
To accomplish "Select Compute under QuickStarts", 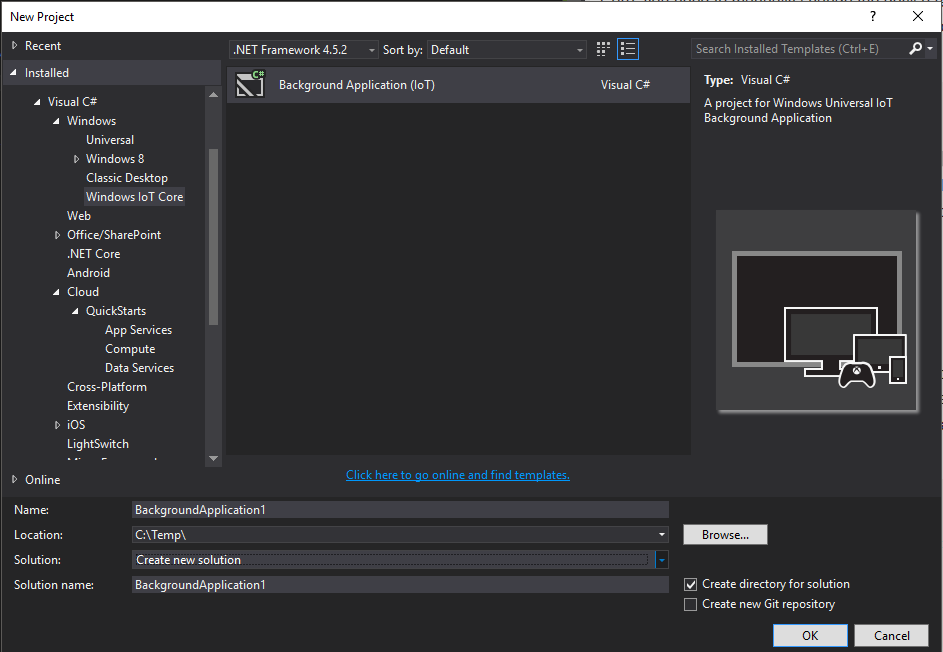I will click(x=130, y=349).
